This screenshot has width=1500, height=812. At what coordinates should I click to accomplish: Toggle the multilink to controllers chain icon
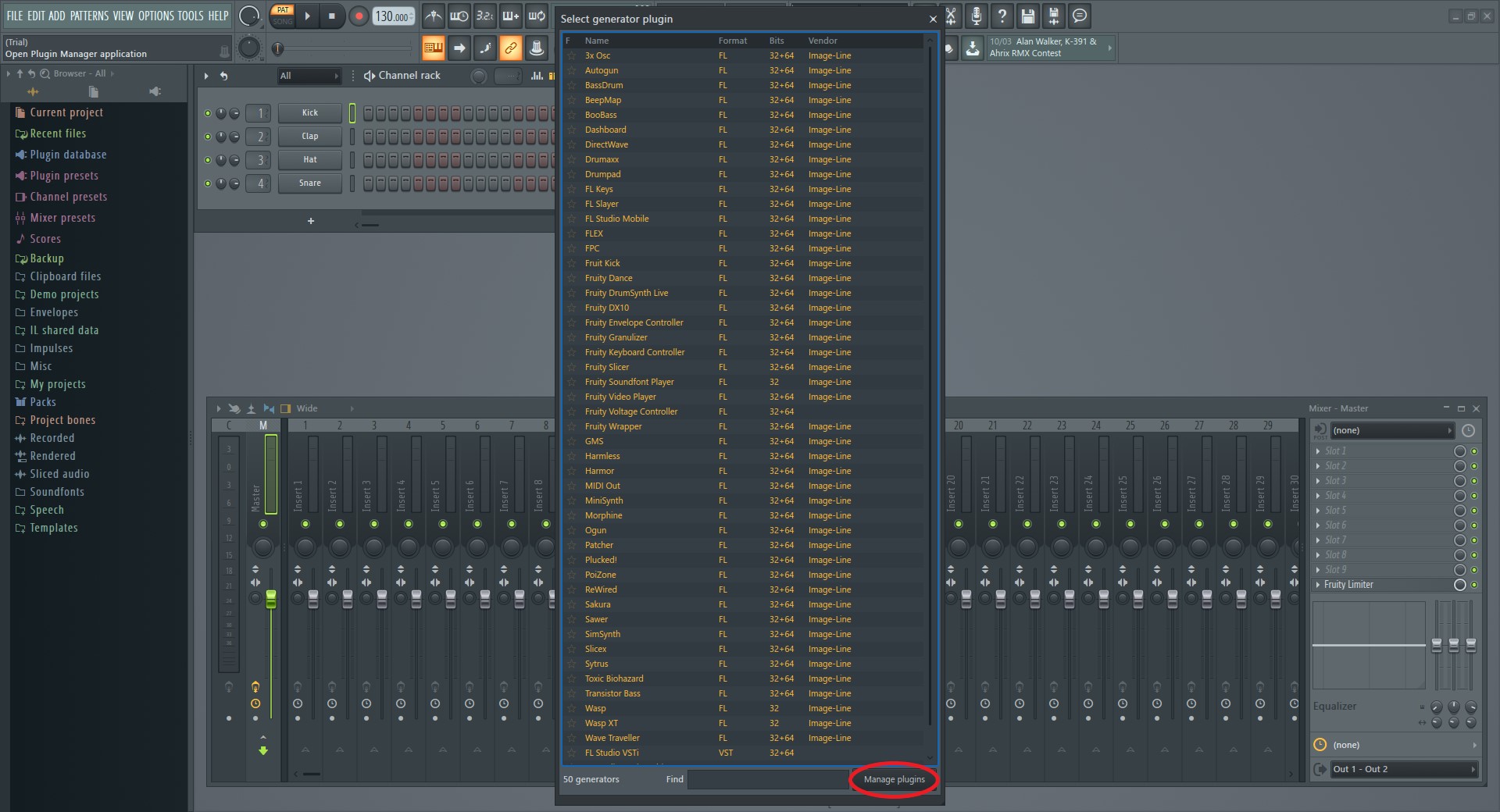coord(510,48)
